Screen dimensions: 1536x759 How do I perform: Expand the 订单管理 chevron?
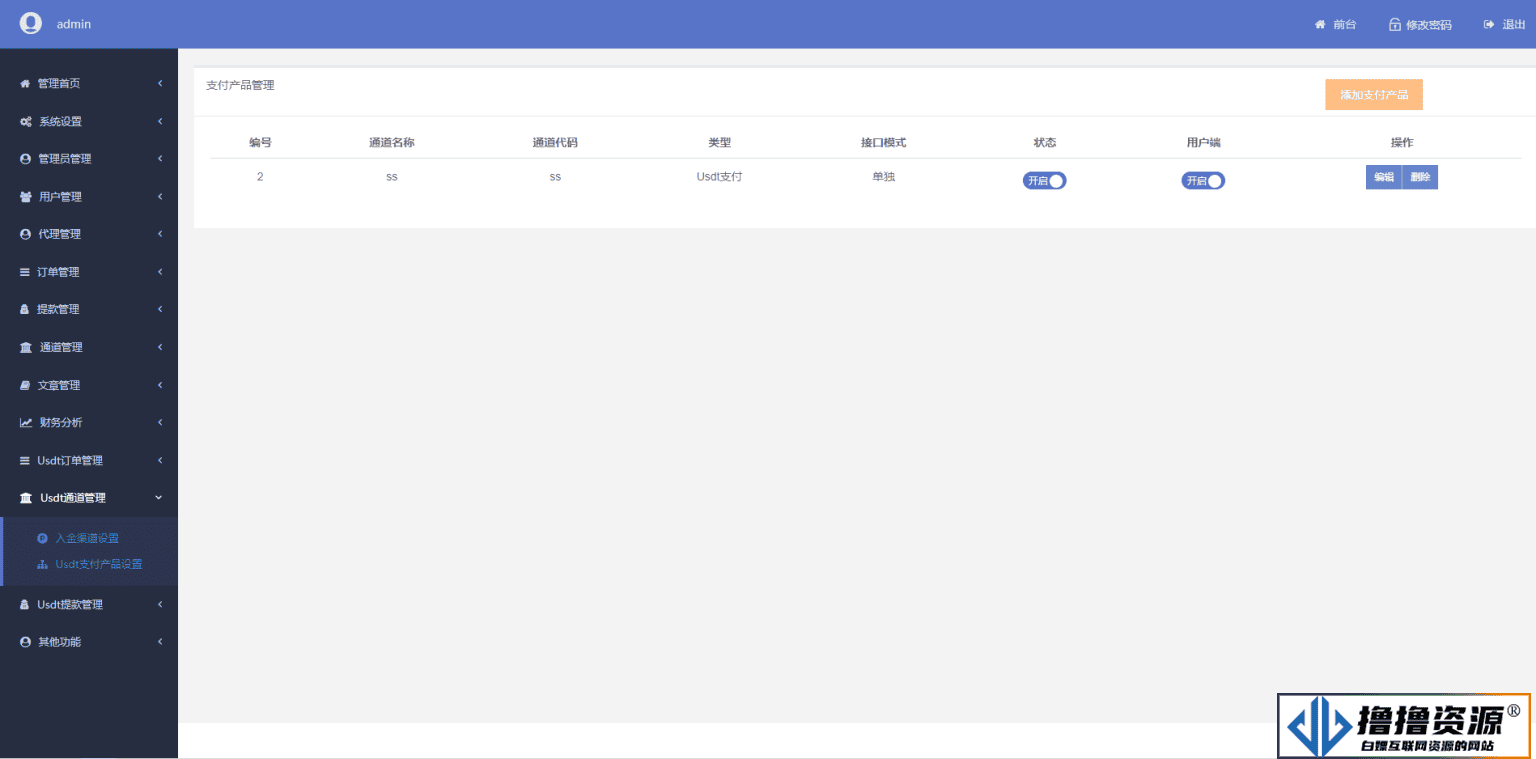coord(160,272)
